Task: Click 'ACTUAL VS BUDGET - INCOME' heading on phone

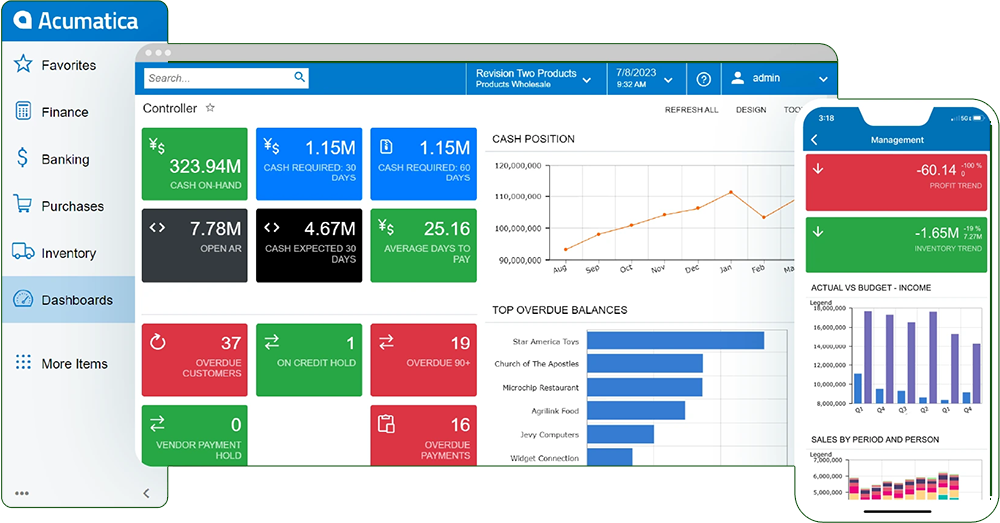Action: click(871, 288)
